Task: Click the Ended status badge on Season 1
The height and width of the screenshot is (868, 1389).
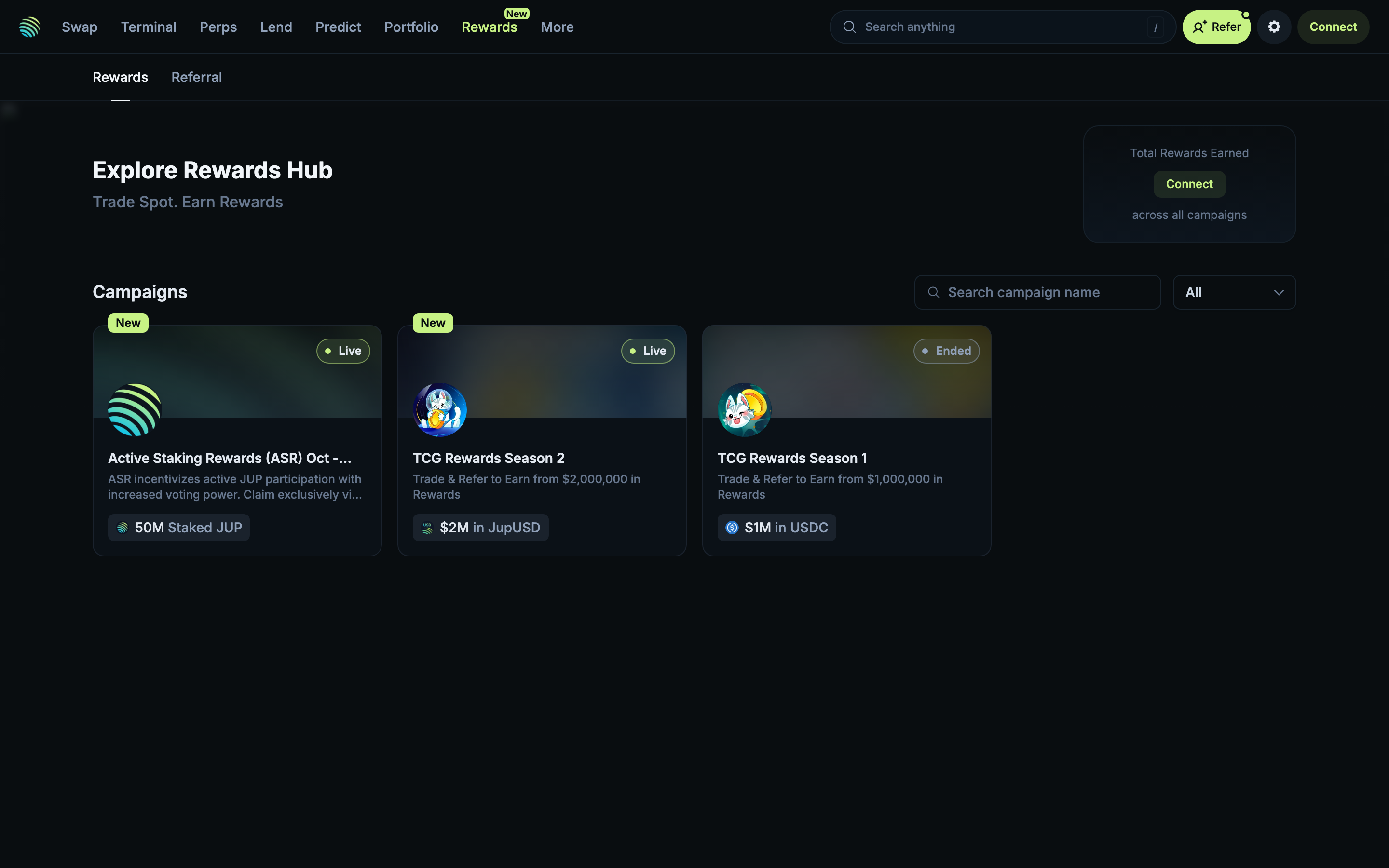Action: (946, 351)
